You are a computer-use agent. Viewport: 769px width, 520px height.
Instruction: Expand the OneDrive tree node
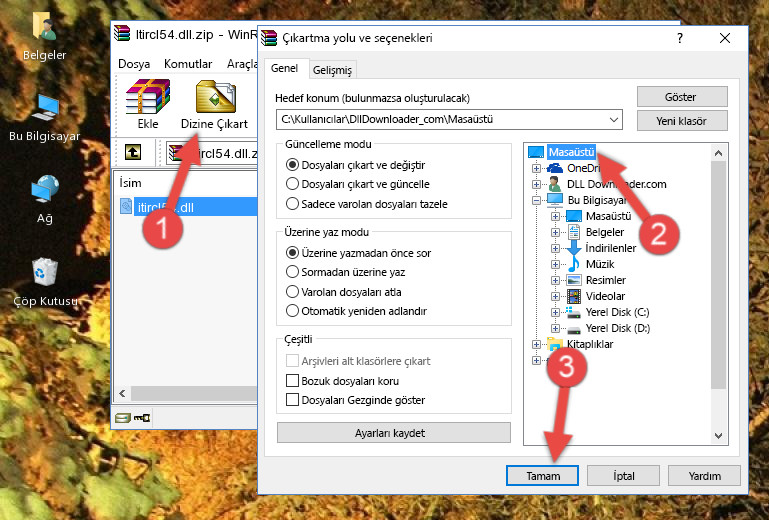click(536, 168)
